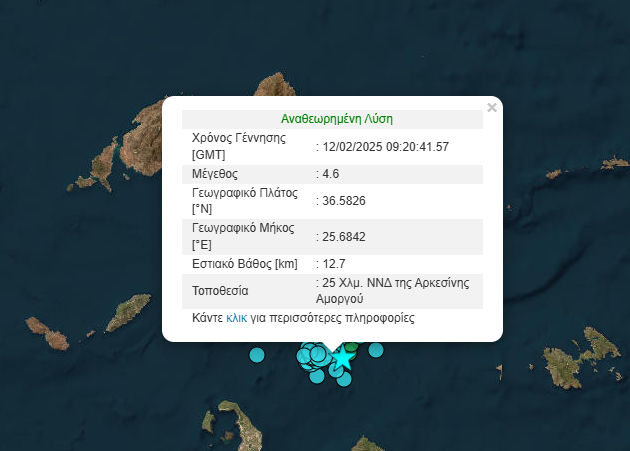Open the blue κλικ link for more information

point(236,318)
